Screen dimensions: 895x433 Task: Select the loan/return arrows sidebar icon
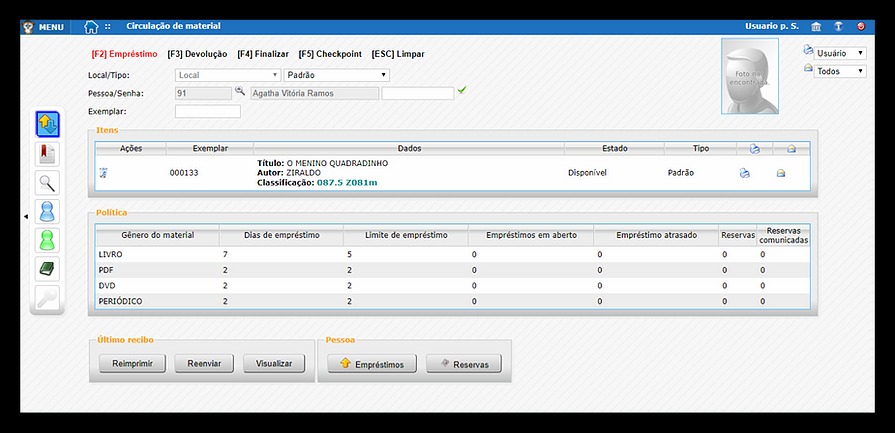coord(47,125)
